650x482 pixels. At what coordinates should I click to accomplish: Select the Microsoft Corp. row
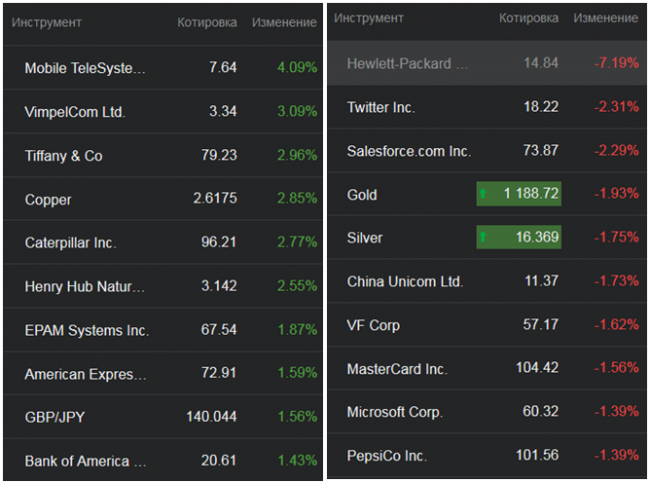(395, 412)
